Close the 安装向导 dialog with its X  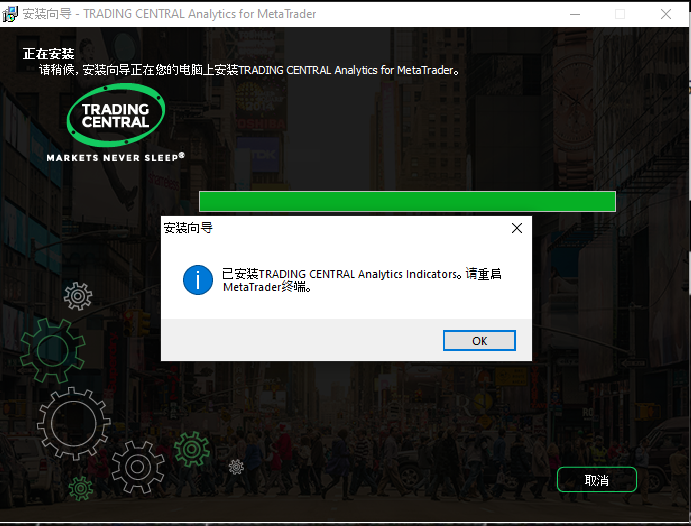[x=517, y=228]
